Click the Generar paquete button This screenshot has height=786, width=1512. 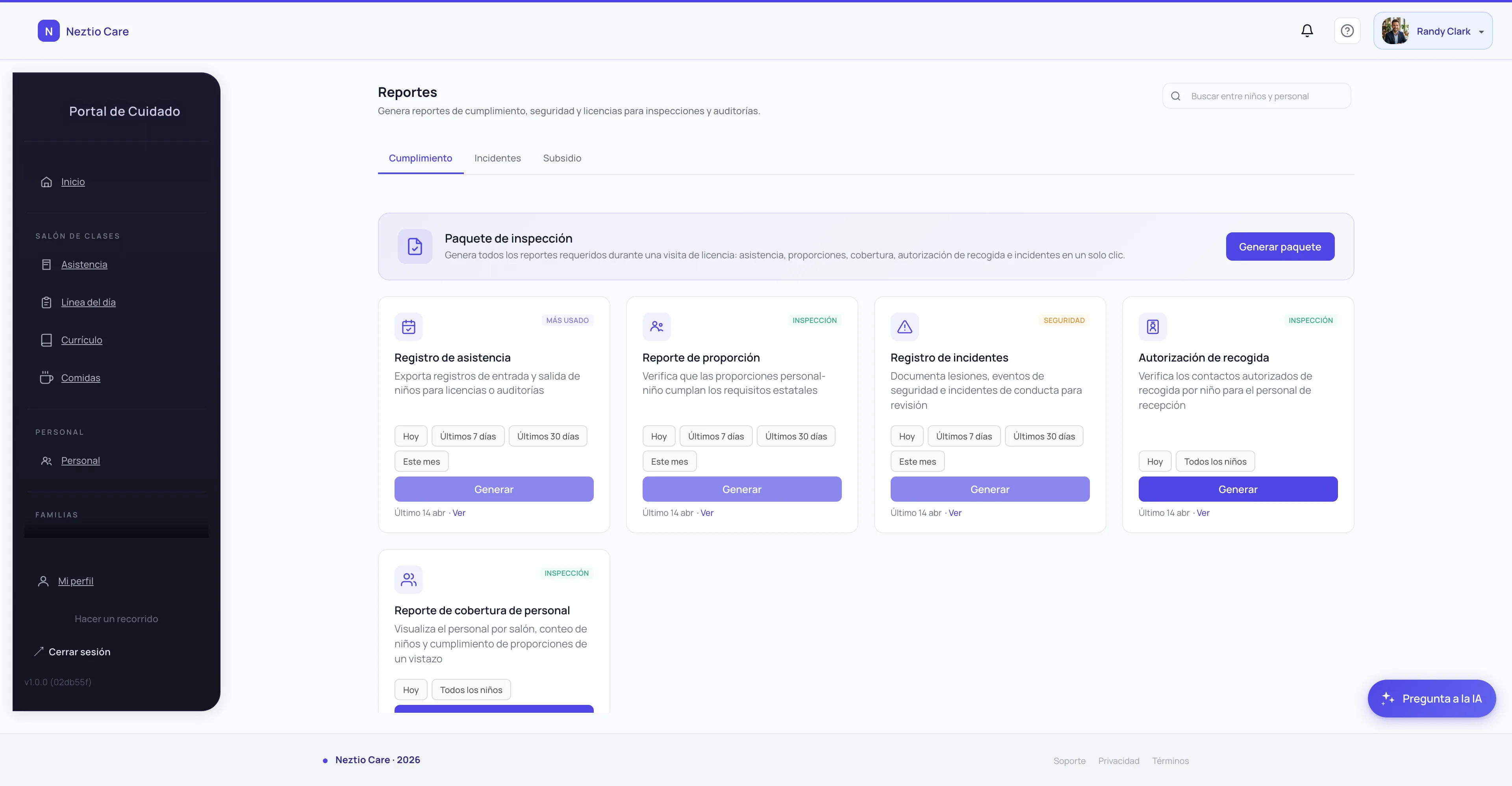pos(1280,247)
